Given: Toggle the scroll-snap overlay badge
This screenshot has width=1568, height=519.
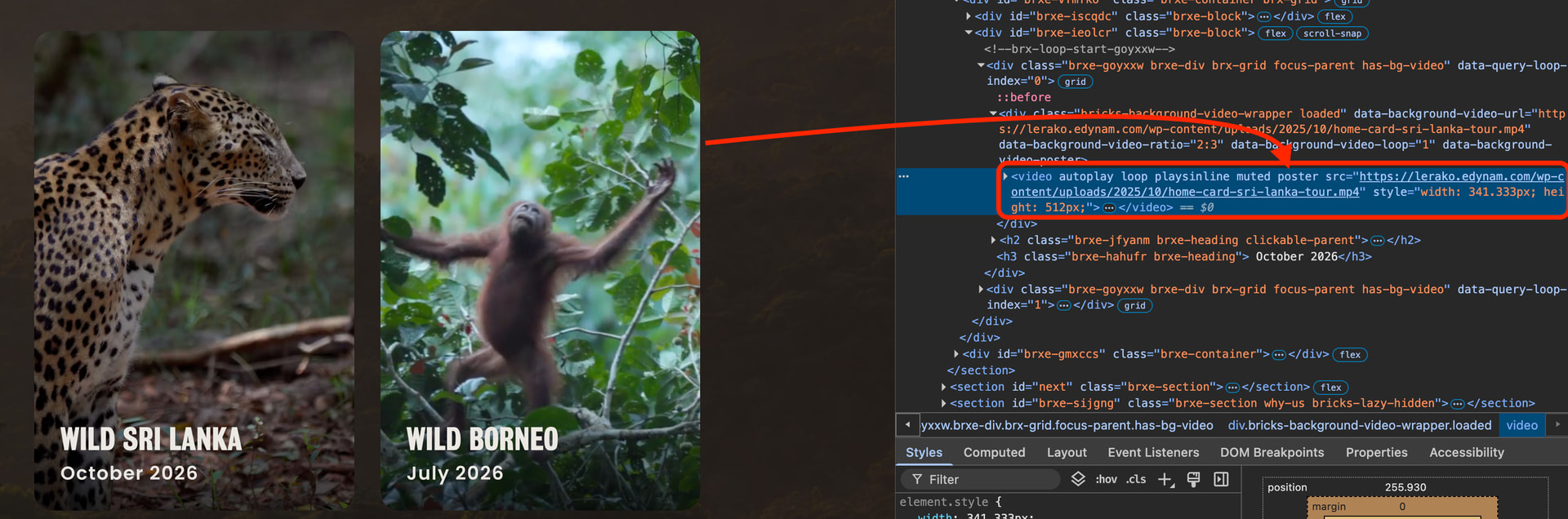Looking at the screenshot, I should [1332, 33].
